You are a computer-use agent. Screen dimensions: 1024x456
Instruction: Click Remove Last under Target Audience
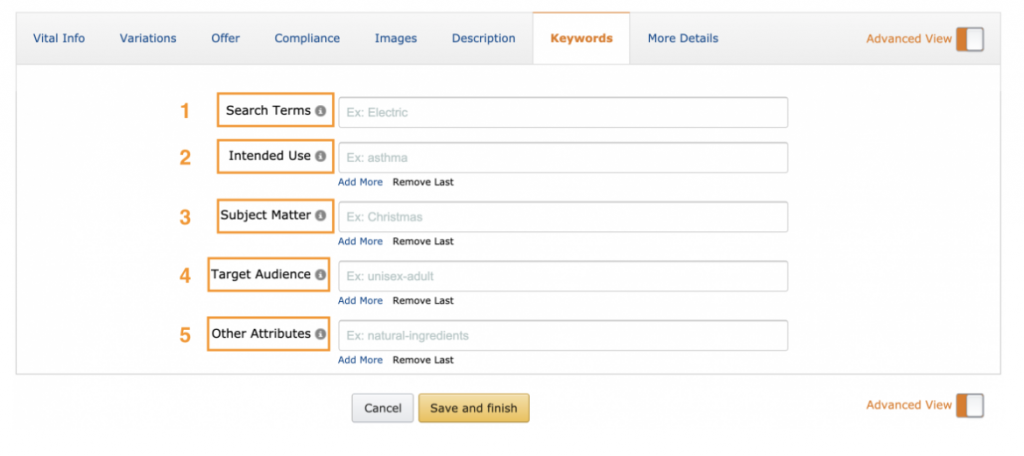(x=423, y=301)
